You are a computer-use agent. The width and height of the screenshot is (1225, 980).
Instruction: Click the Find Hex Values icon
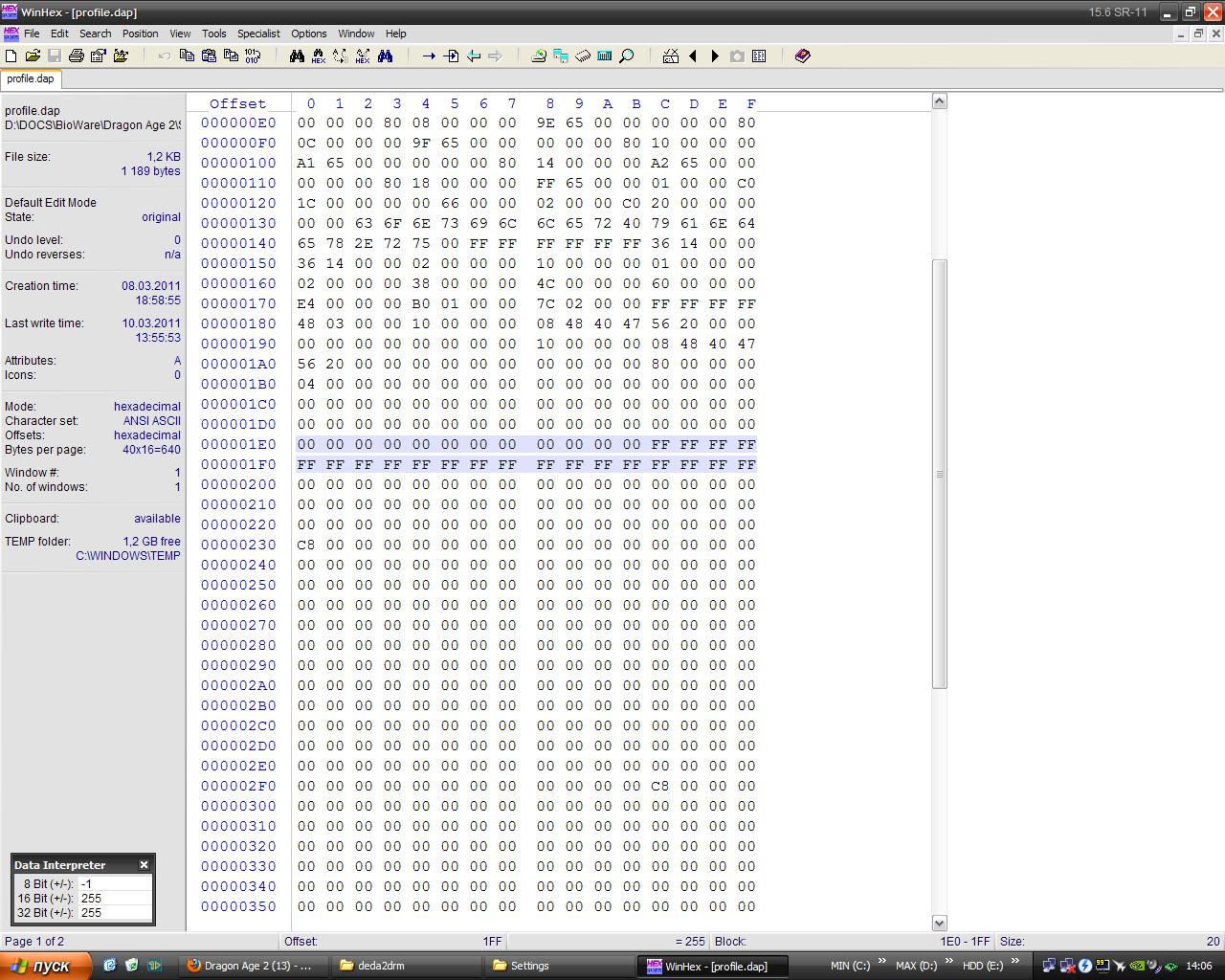click(x=319, y=56)
